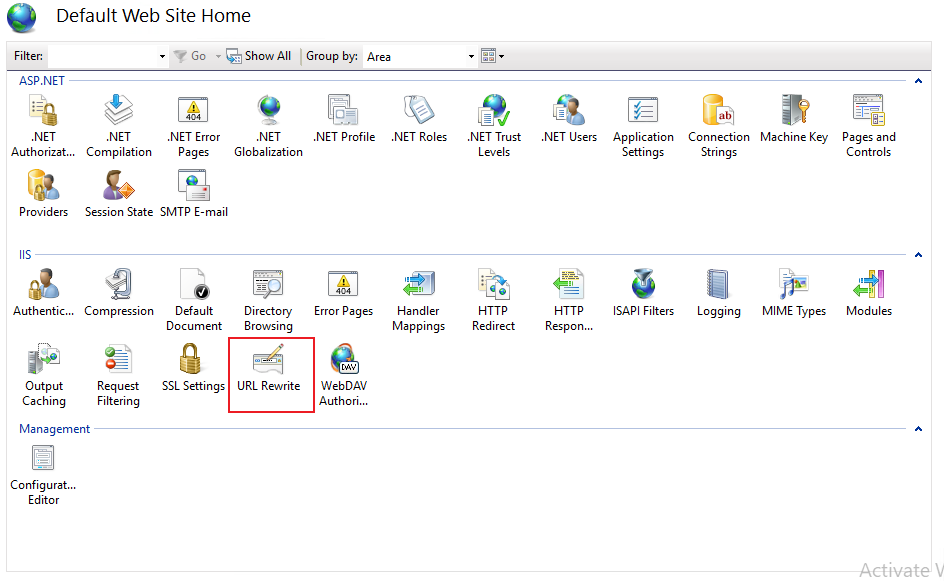Click the Show All button

(259, 56)
